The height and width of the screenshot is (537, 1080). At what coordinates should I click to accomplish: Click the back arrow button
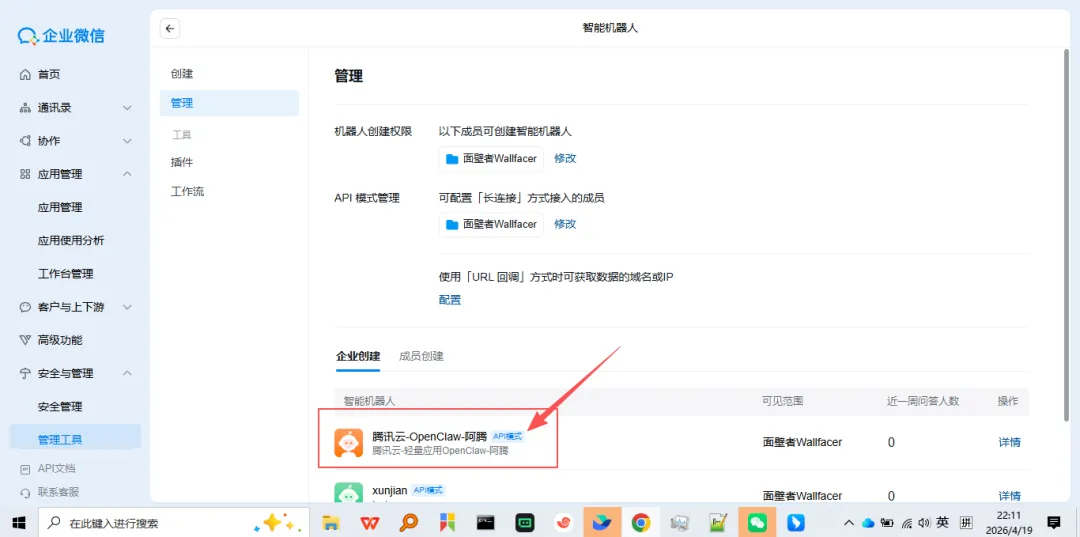click(x=170, y=29)
